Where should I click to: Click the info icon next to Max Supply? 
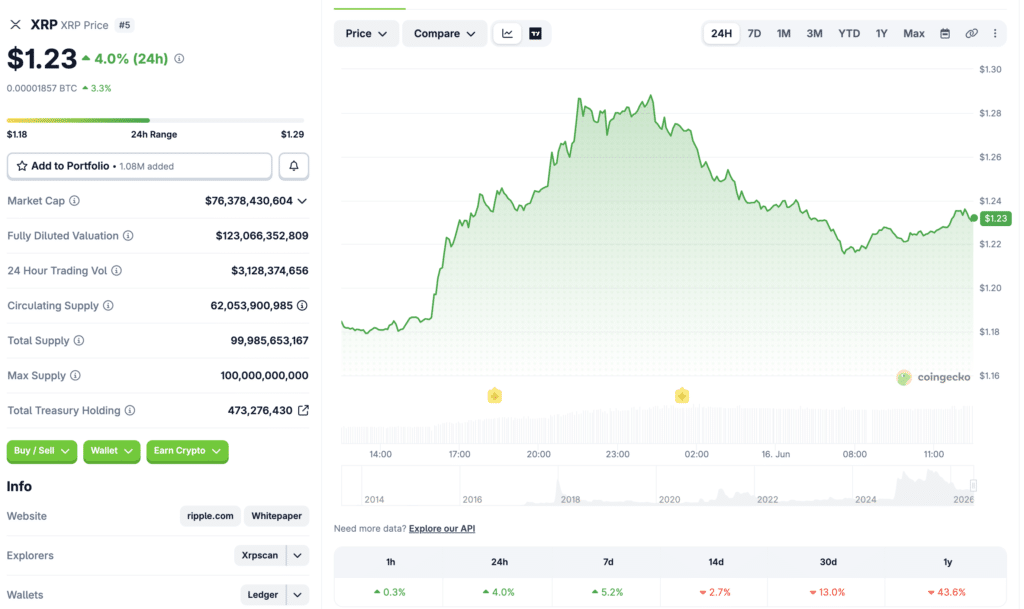pyautogui.click(x=75, y=375)
